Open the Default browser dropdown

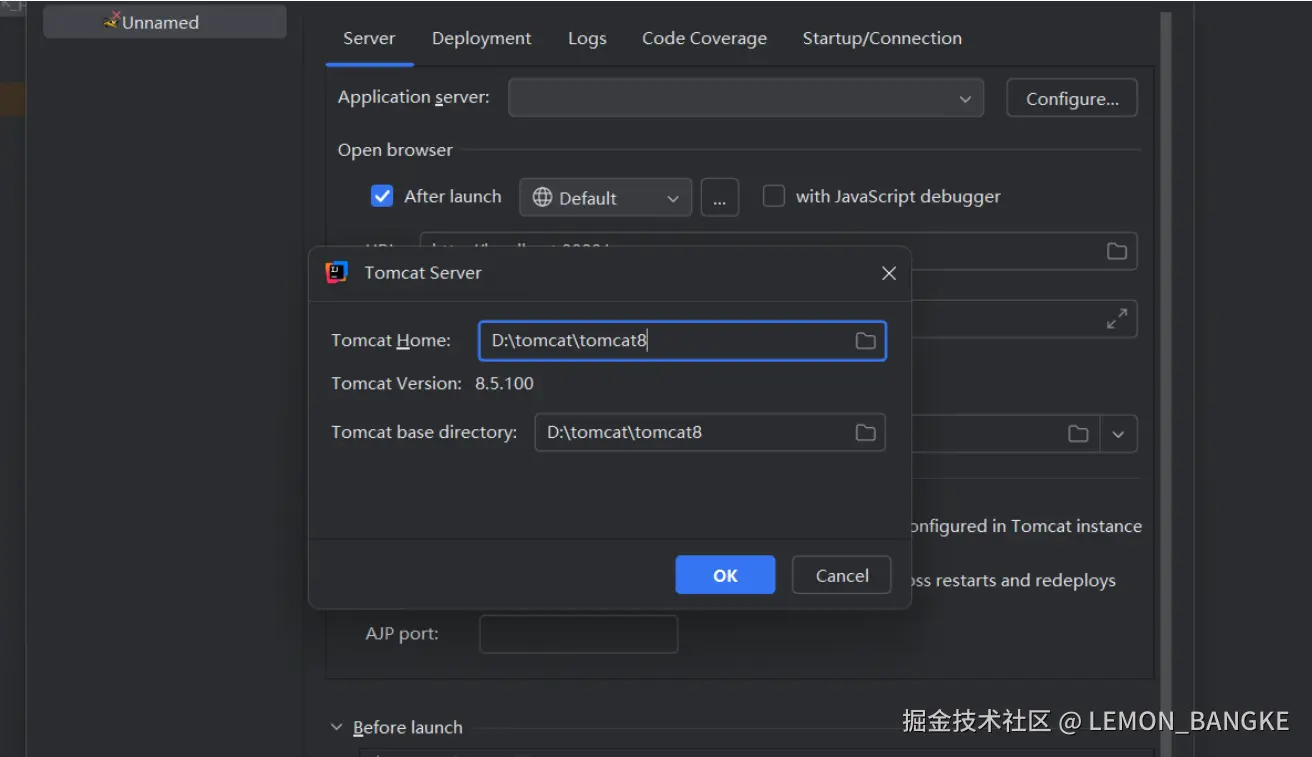[605, 197]
